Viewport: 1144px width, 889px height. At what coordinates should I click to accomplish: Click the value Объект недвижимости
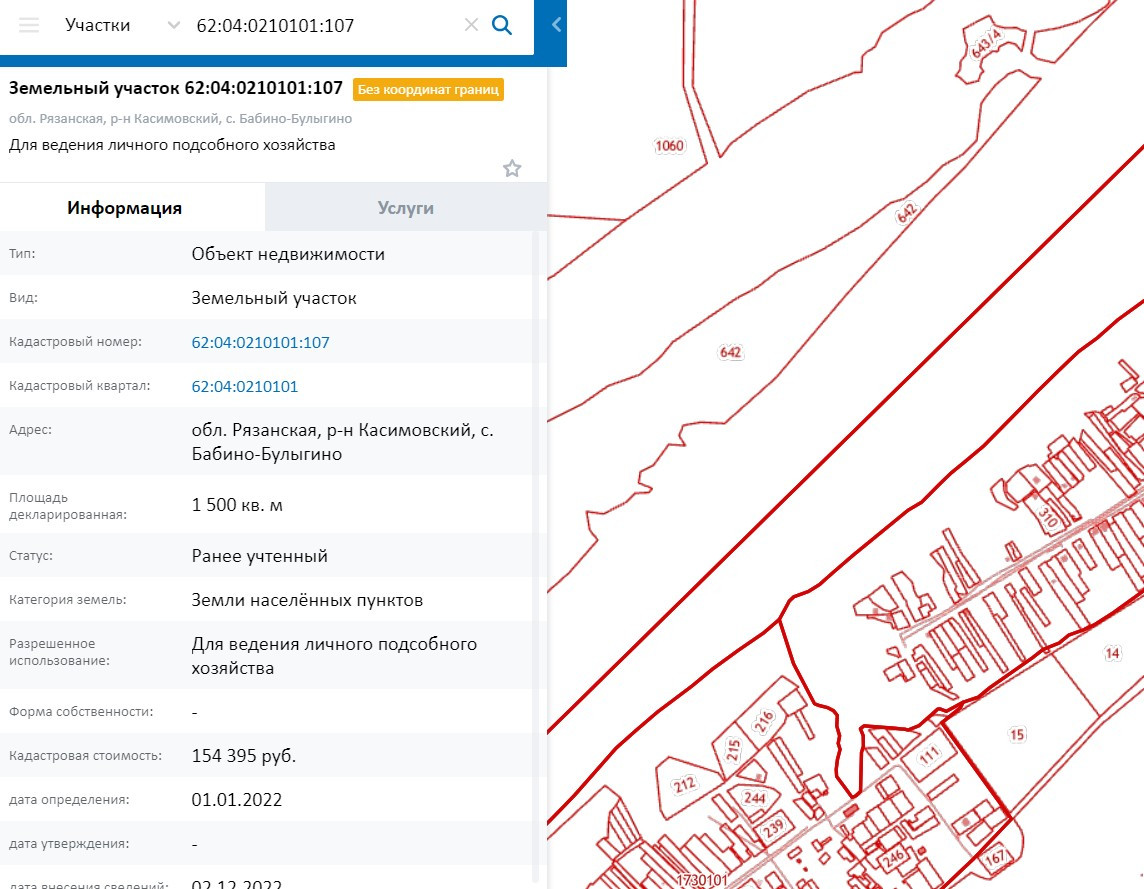tap(288, 254)
